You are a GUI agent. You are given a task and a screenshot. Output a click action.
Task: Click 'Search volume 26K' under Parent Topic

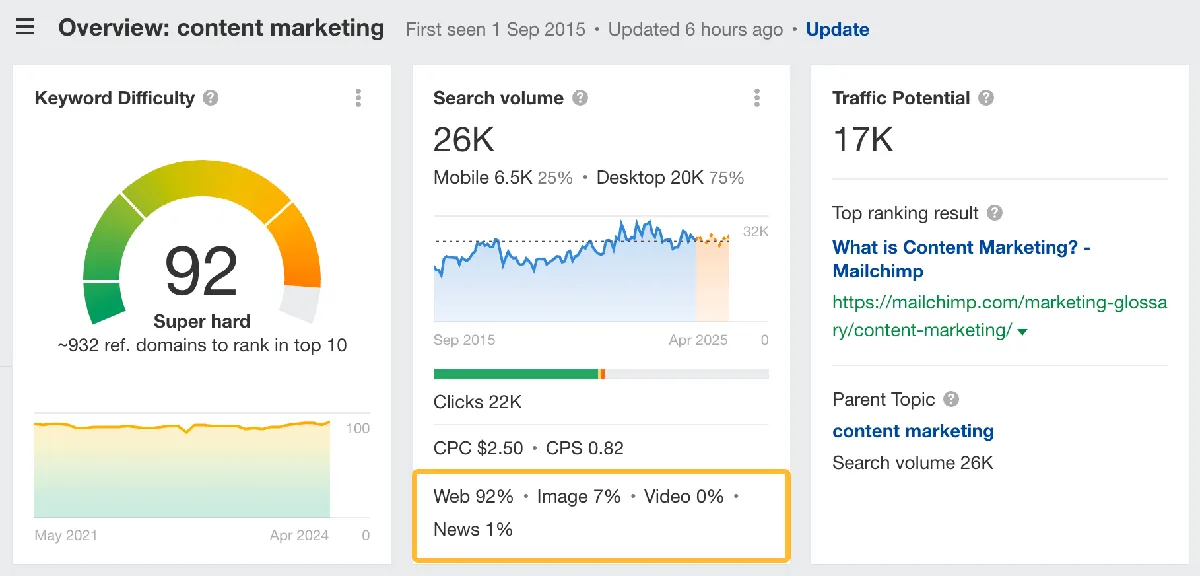pyautogui.click(x=913, y=463)
